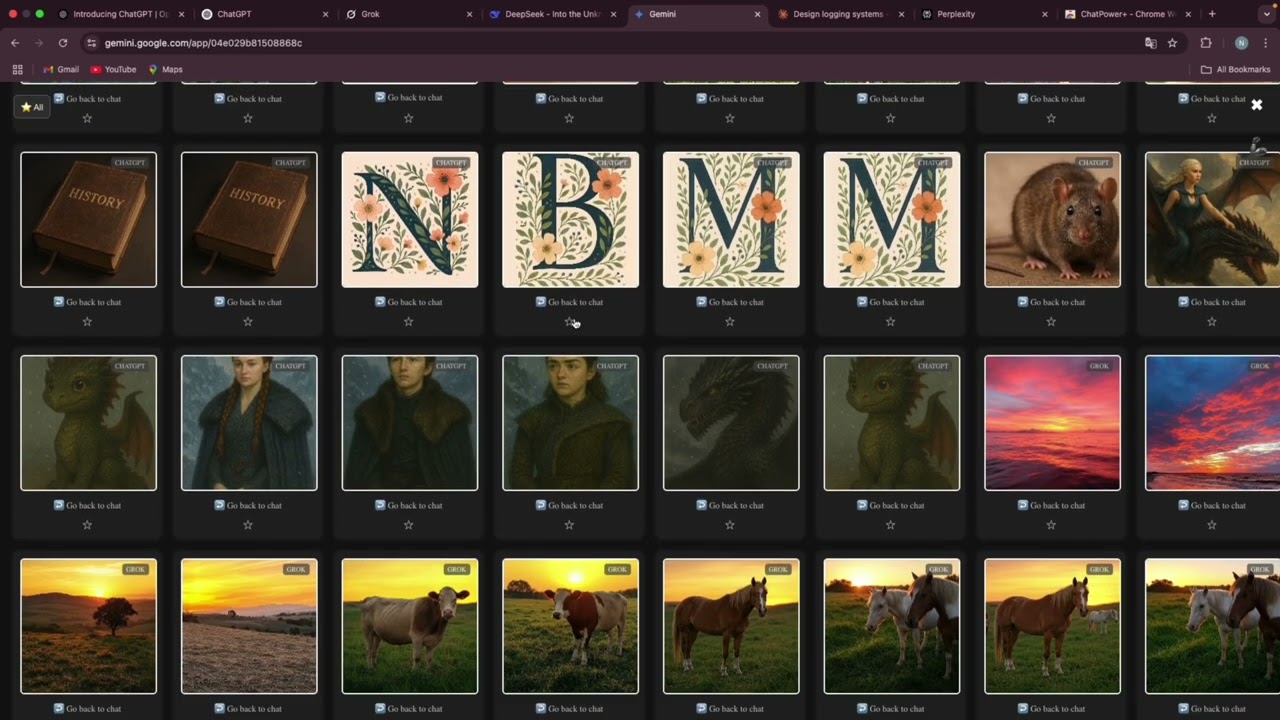
Task: Open the floral letter B thumbnail
Action: [570, 220]
